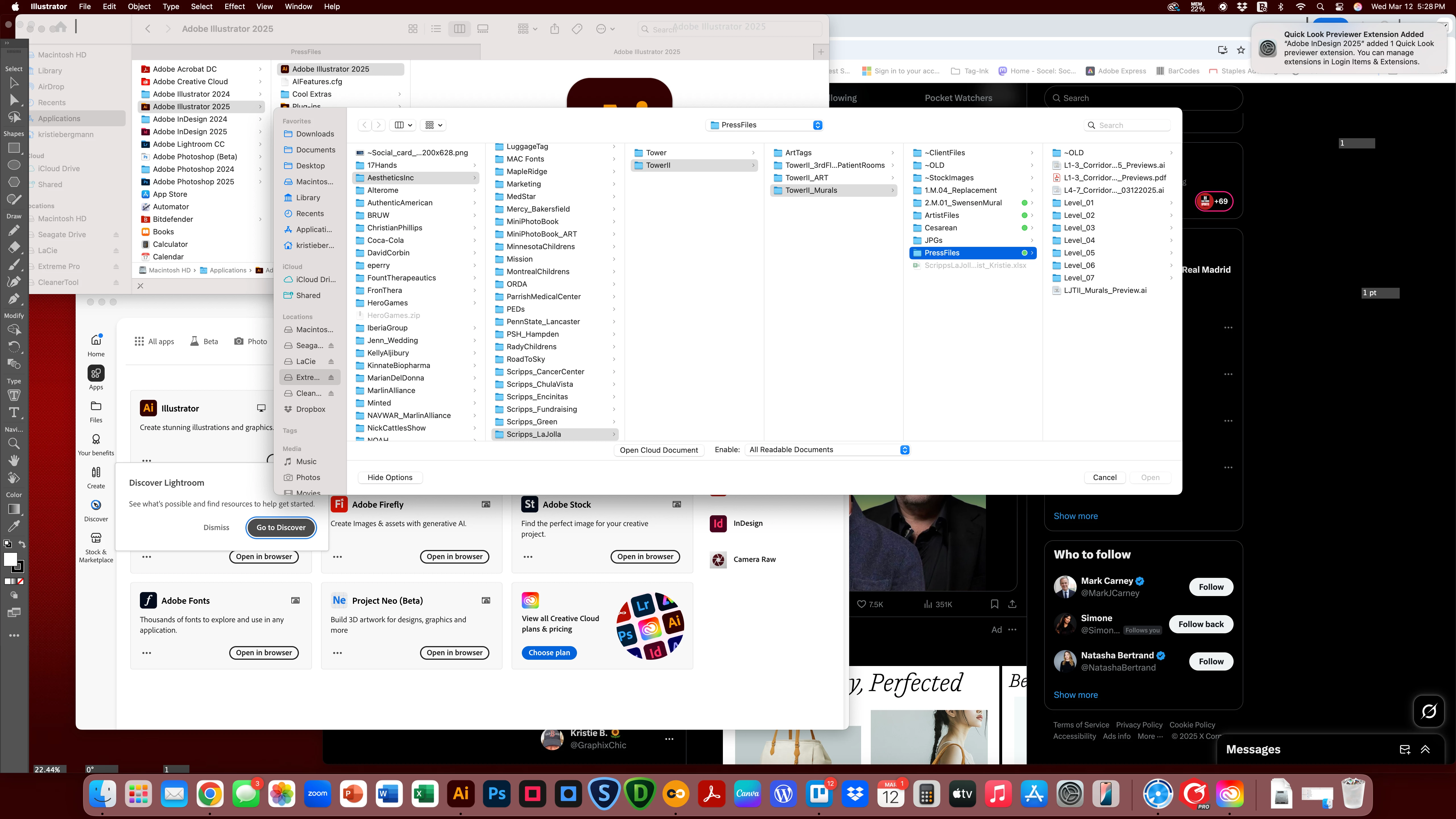This screenshot has height=819, width=1456.
Task: Open the PressFiles location pop-up
Action: click(765, 125)
